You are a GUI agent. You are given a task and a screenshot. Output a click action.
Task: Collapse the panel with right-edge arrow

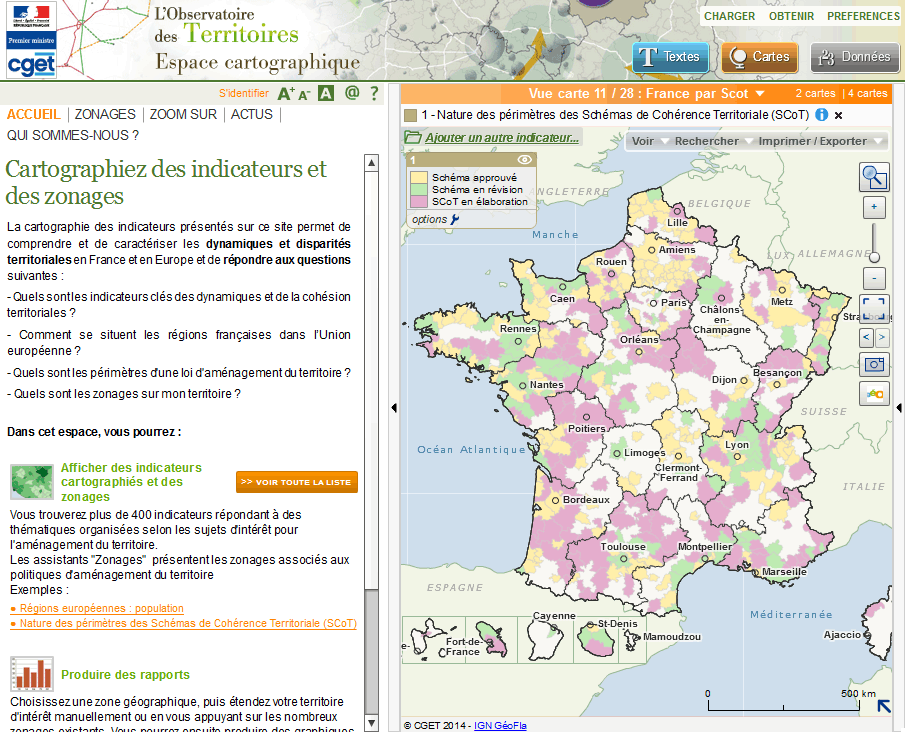pos(899,408)
